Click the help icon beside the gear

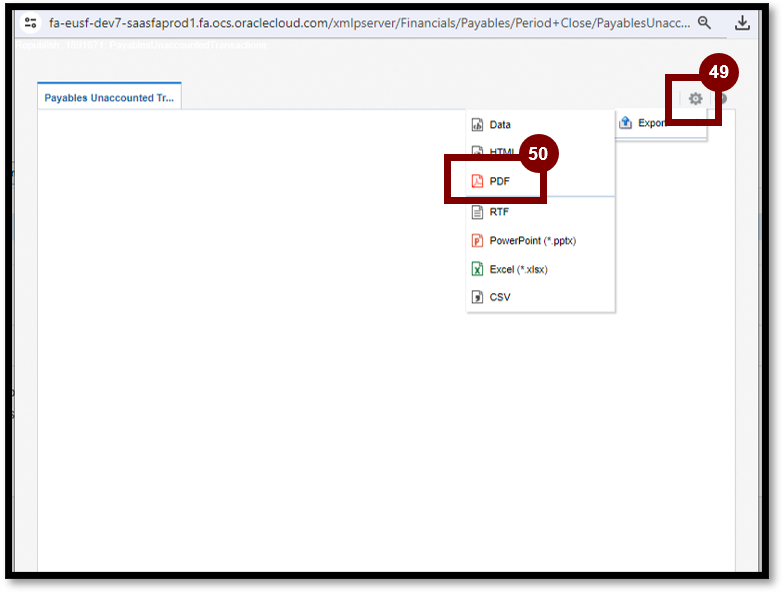pyautogui.click(x=720, y=99)
